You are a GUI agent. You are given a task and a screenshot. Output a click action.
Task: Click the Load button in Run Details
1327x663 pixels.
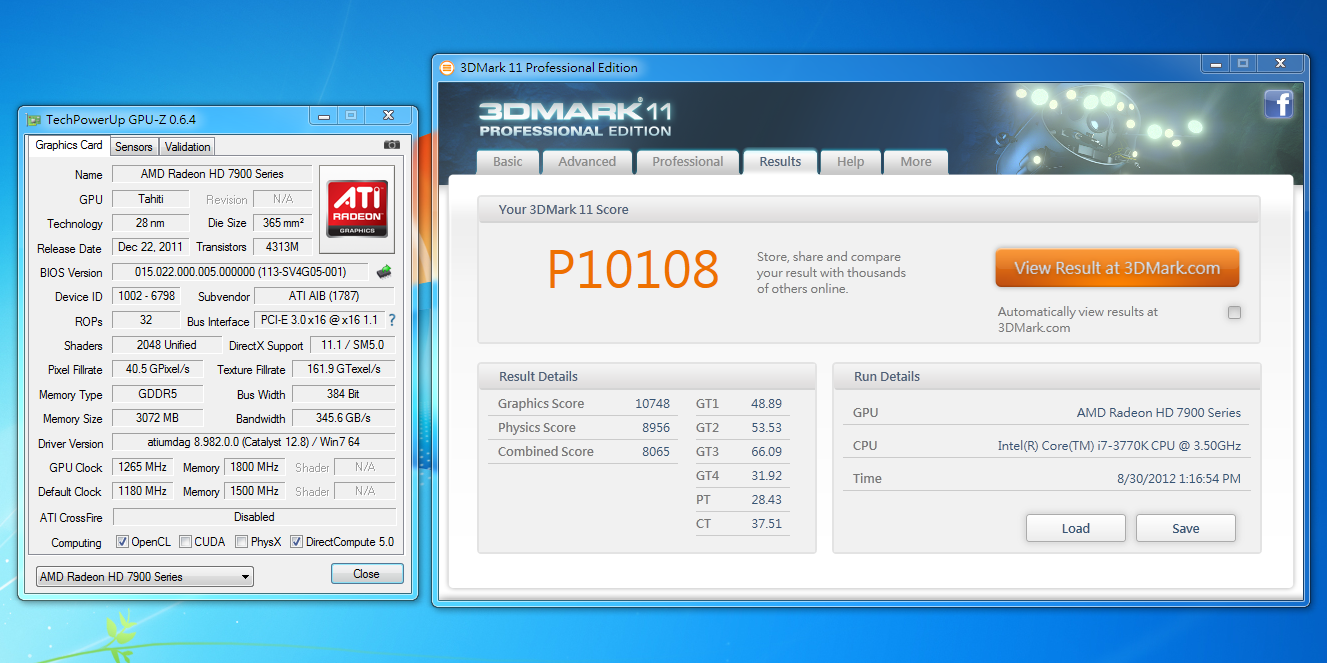1076,528
